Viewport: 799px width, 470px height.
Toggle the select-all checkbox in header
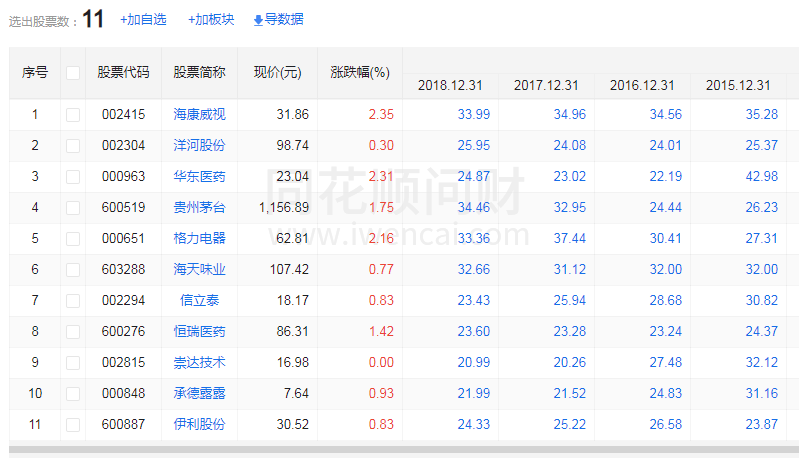(73, 72)
